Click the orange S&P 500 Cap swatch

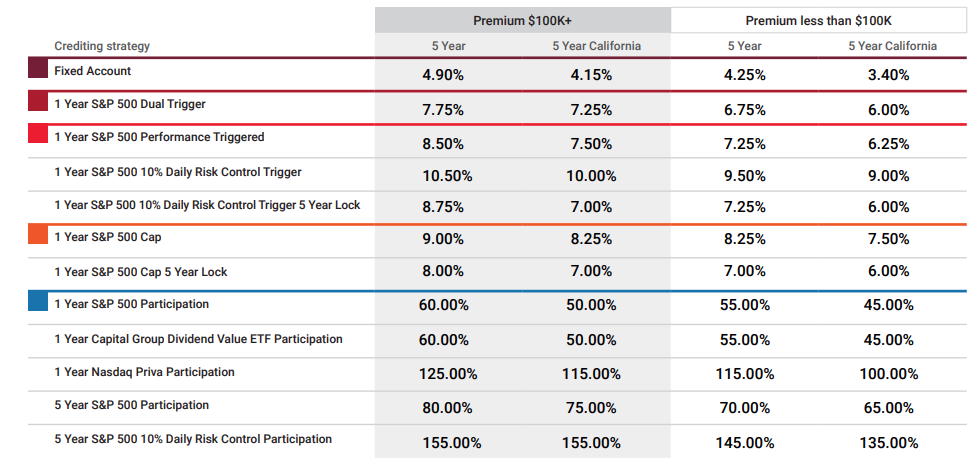[x=38, y=234]
